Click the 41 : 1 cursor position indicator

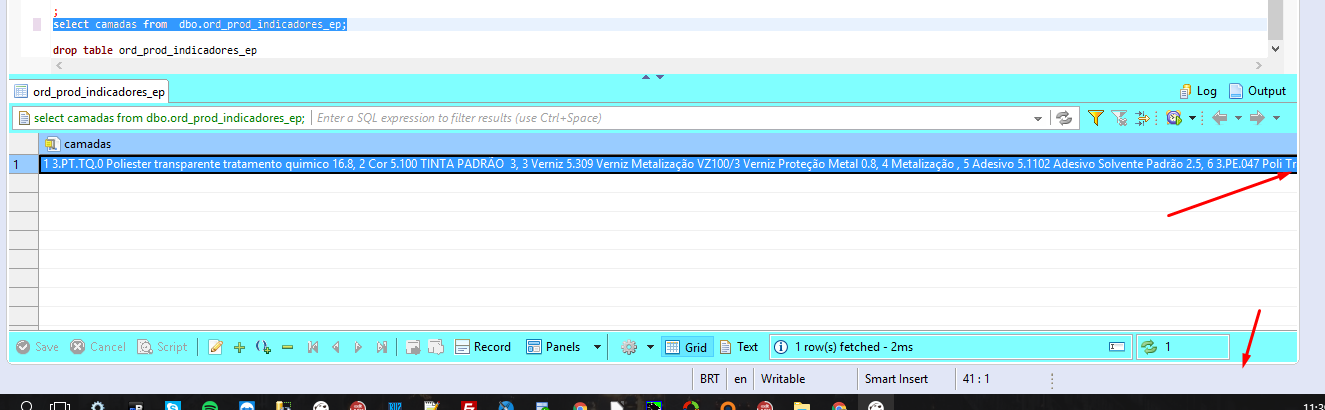(975, 379)
